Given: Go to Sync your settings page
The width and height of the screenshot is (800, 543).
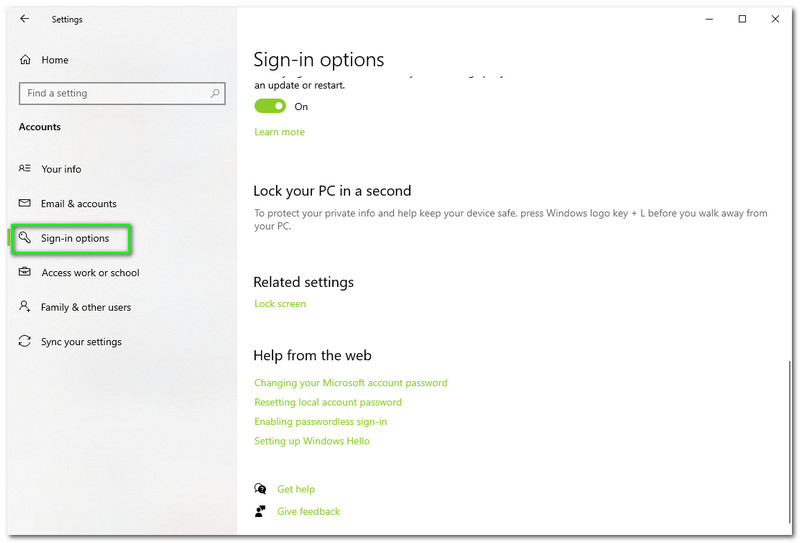Looking at the screenshot, I should [81, 342].
